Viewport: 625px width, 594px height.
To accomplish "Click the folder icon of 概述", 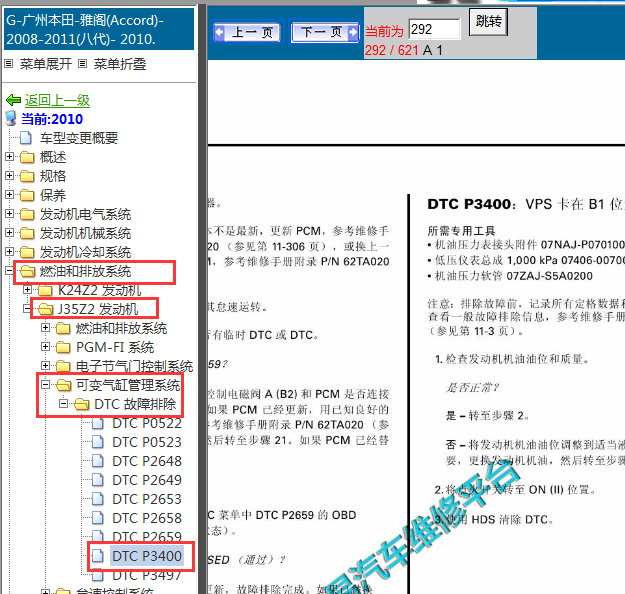I will coord(27,157).
